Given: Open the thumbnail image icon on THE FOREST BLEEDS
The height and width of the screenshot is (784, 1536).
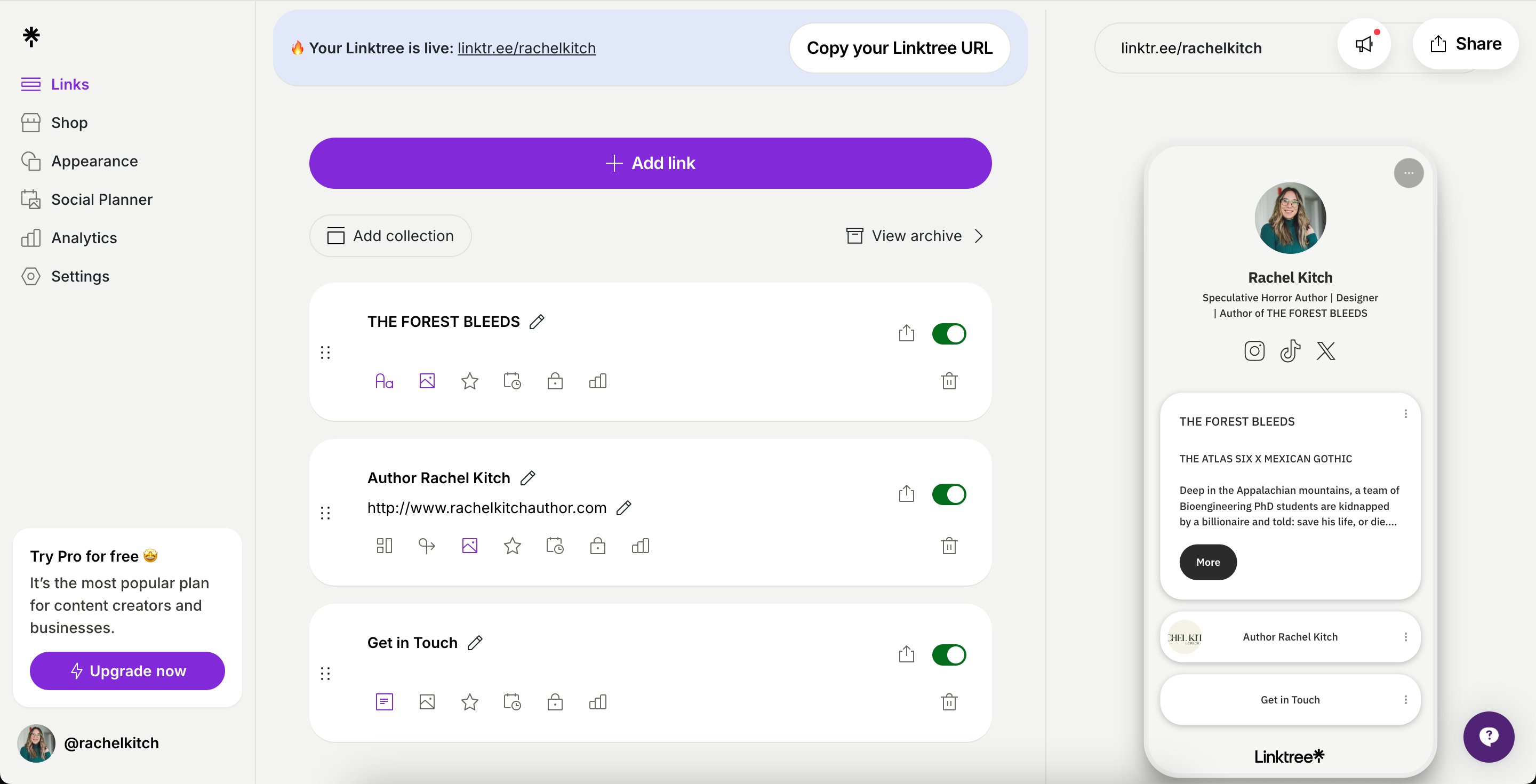Looking at the screenshot, I should pyautogui.click(x=427, y=380).
